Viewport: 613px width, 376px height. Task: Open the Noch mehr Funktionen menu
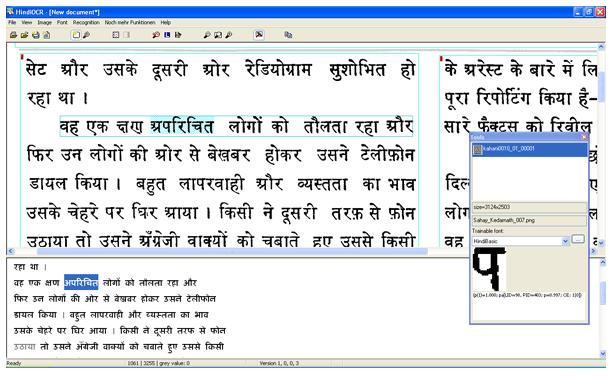pos(130,23)
